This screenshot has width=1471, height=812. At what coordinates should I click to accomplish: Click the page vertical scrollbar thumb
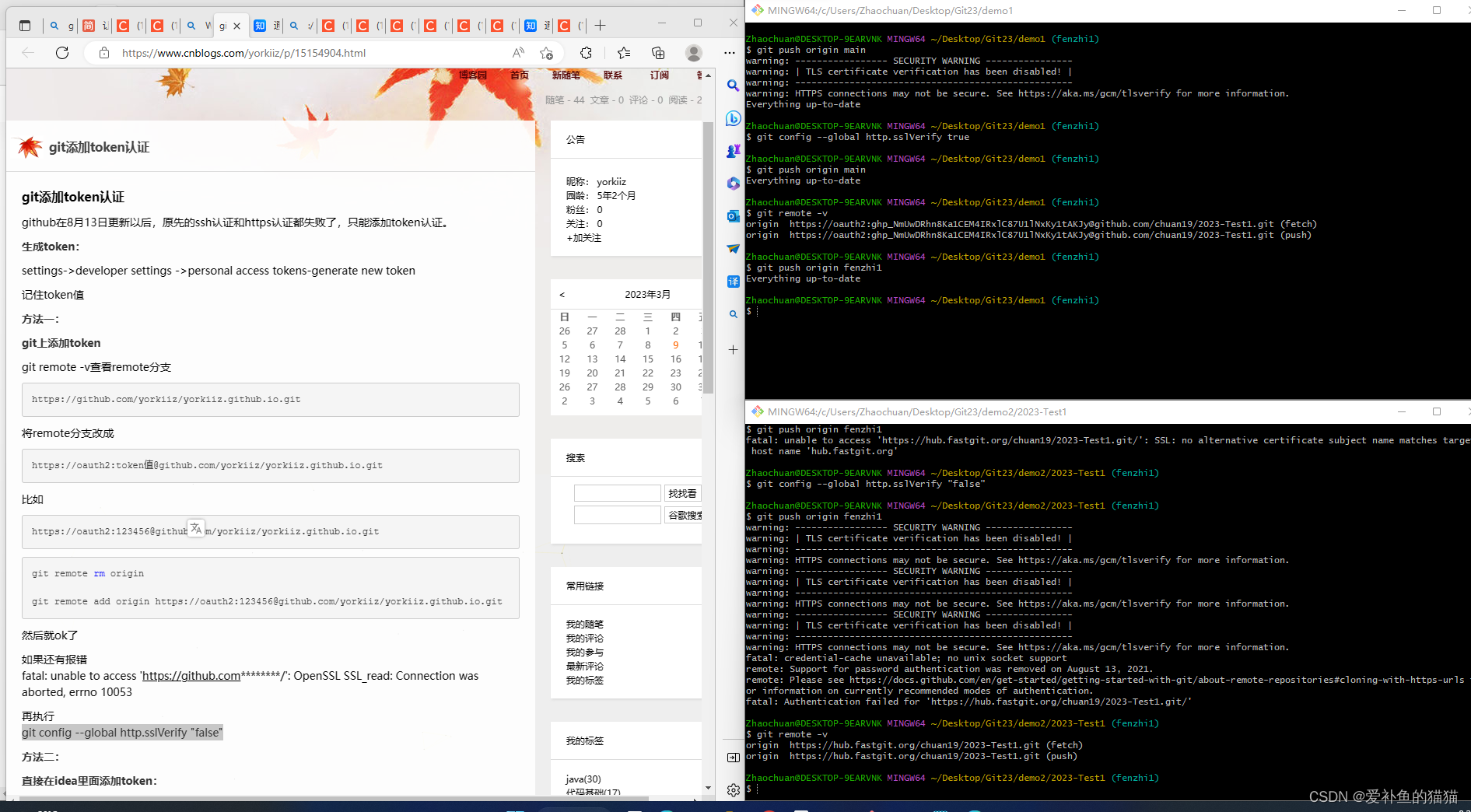pyautogui.click(x=708, y=257)
